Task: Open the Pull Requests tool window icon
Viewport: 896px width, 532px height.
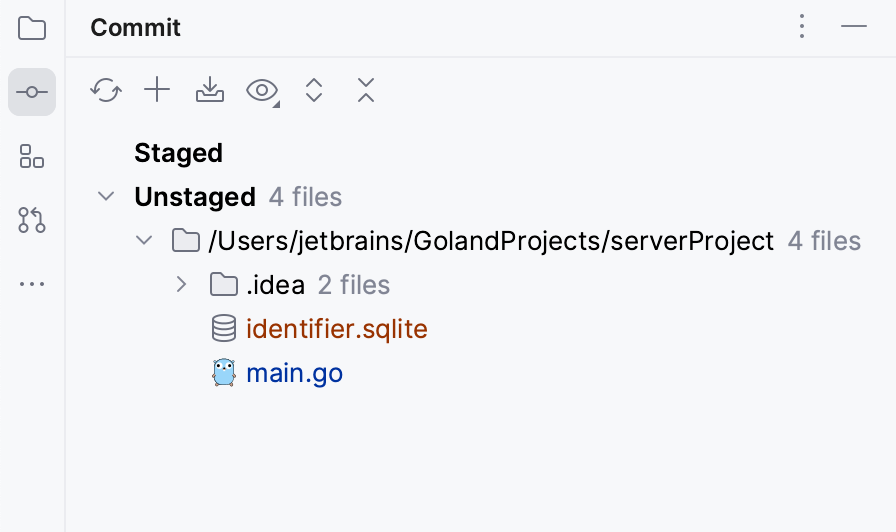Action: click(32, 220)
